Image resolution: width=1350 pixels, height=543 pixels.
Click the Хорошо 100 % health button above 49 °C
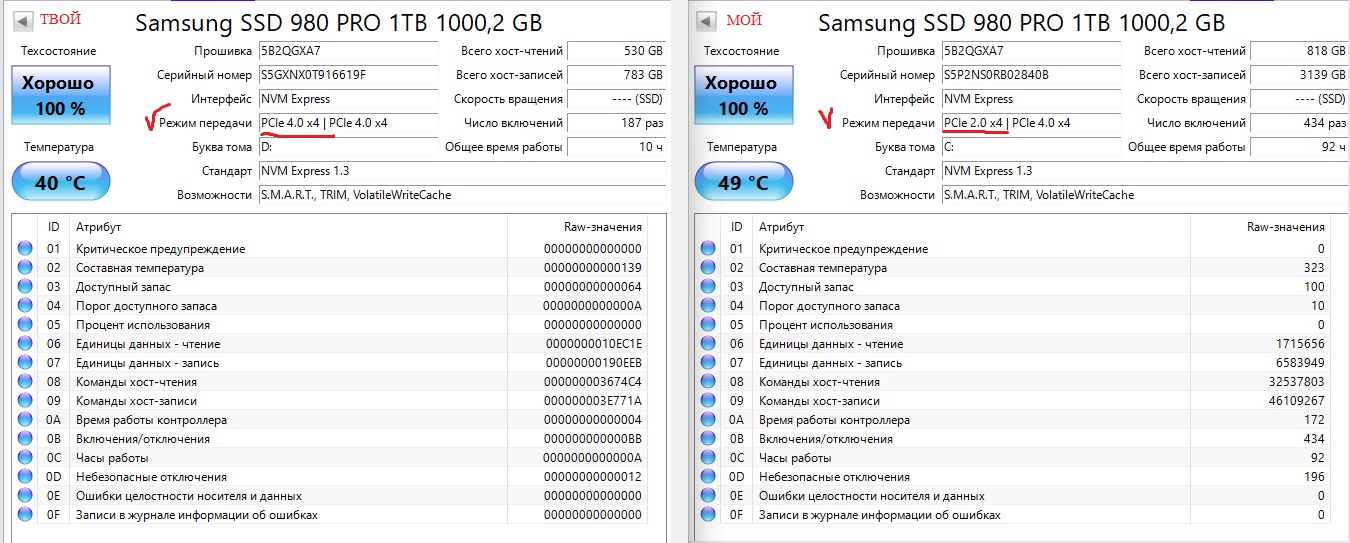point(743,96)
